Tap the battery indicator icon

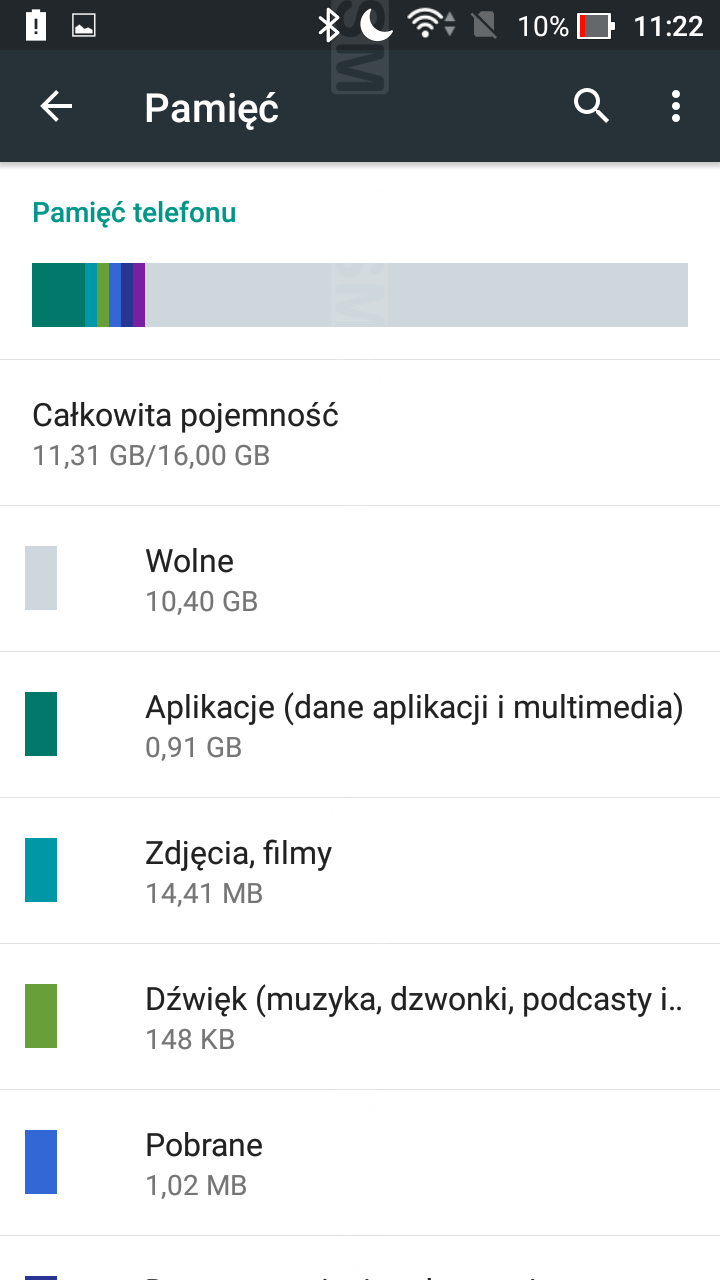click(x=596, y=26)
